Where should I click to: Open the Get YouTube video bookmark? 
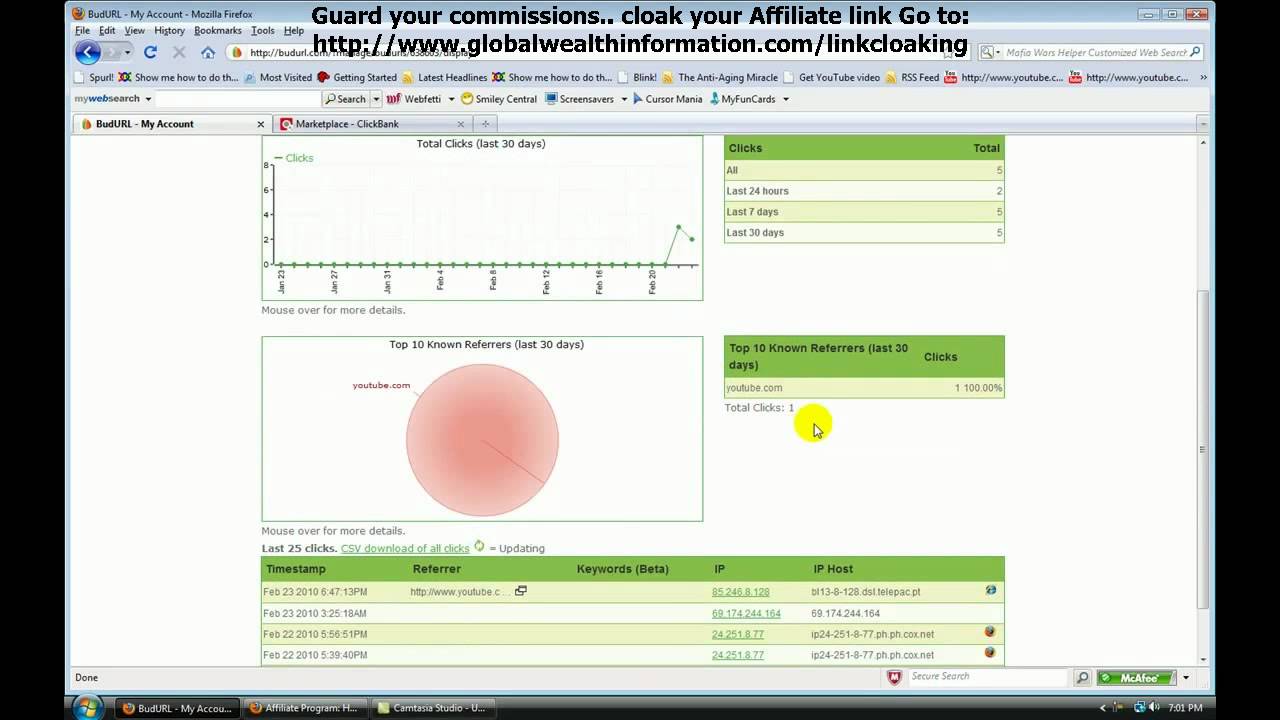[x=832, y=77]
